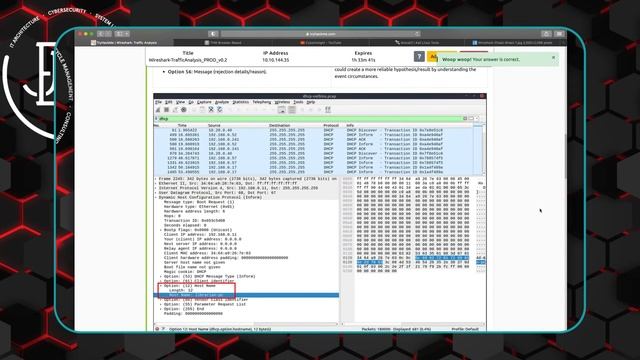
Task: Select the Client IP address 192.168.0.11 line
Action: coord(200,234)
